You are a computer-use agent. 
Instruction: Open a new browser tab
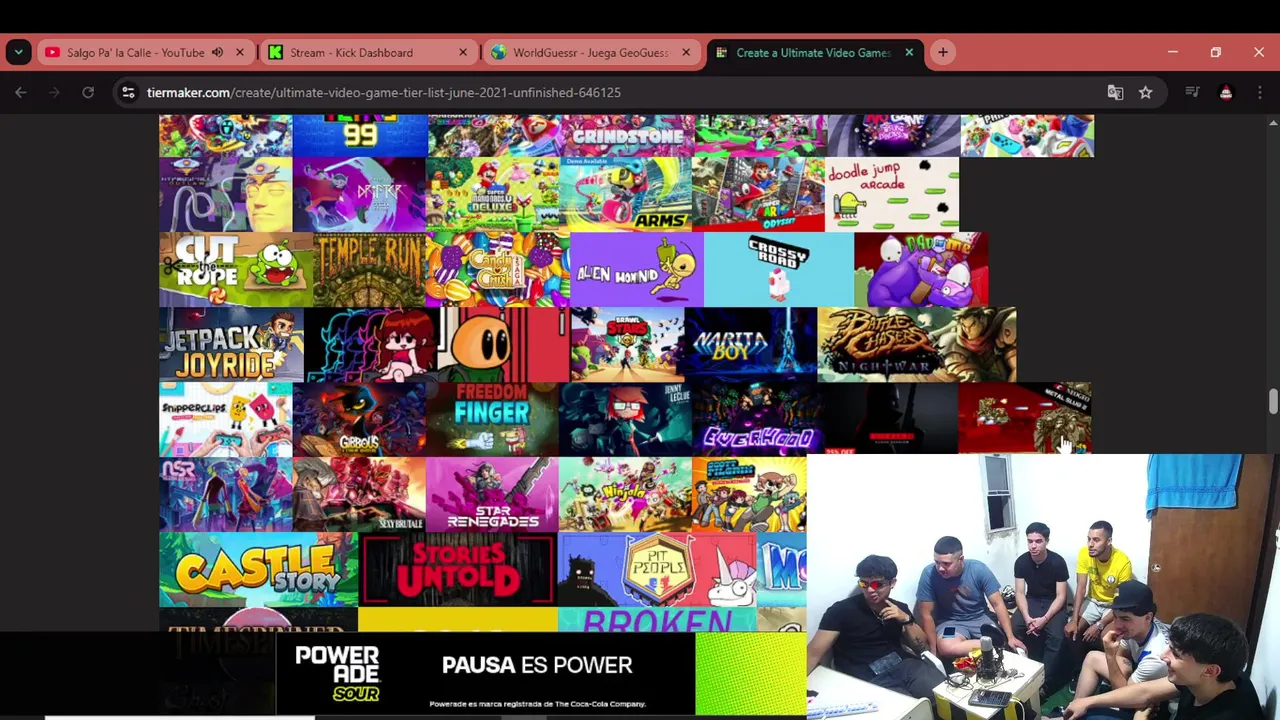tap(943, 52)
